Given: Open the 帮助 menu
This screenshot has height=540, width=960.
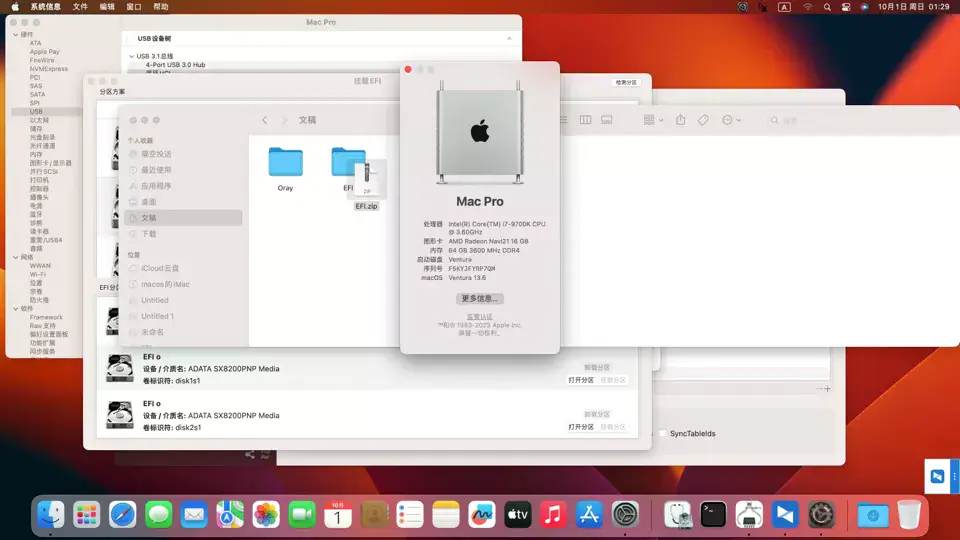Looking at the screenshot, I should [x=160, y=7].
